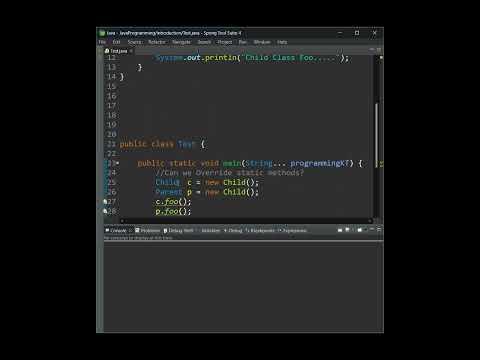
Task: Switch to the Expressions tab
Action: point(292,230)
